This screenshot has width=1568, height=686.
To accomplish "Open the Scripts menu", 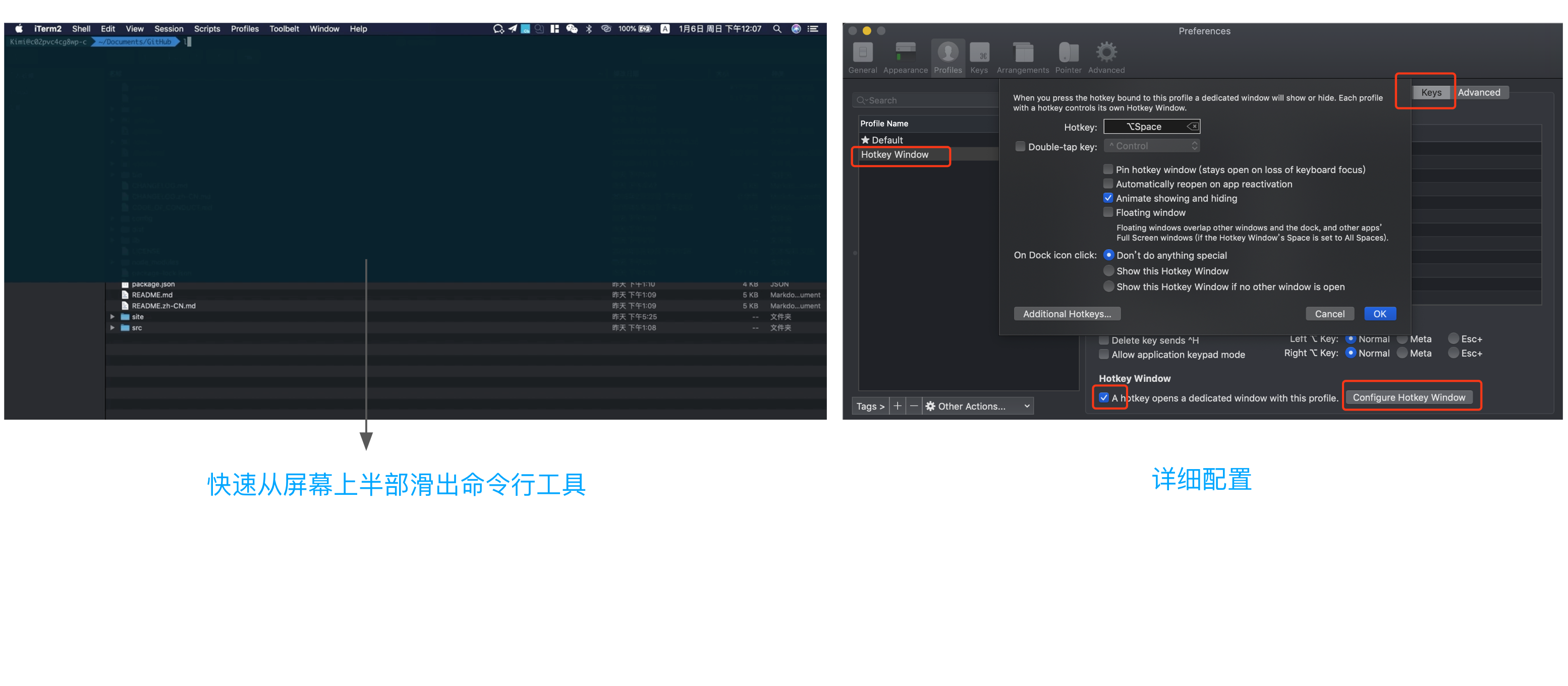I will point(207,29).
